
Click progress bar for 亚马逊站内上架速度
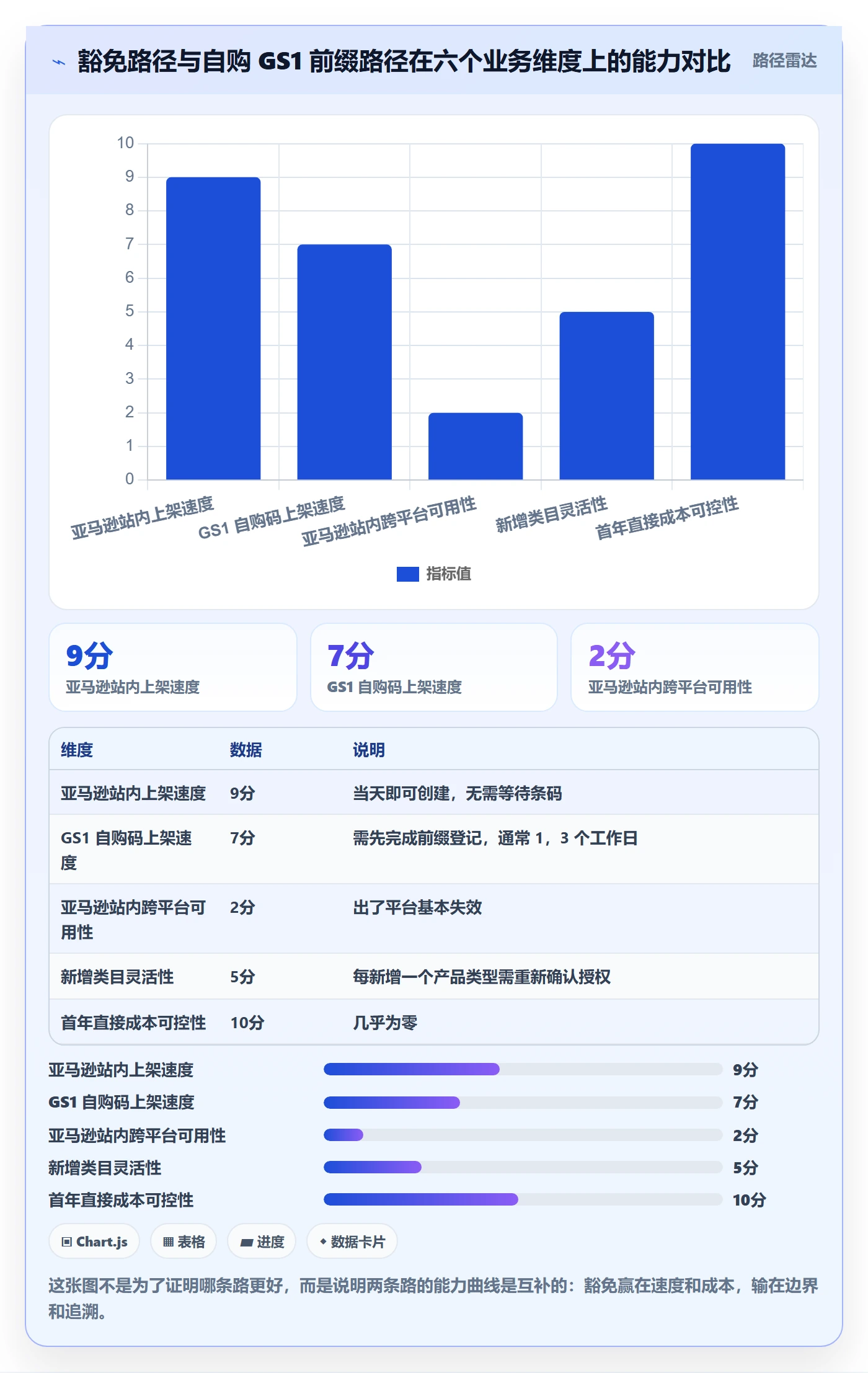pos(523,1069)
